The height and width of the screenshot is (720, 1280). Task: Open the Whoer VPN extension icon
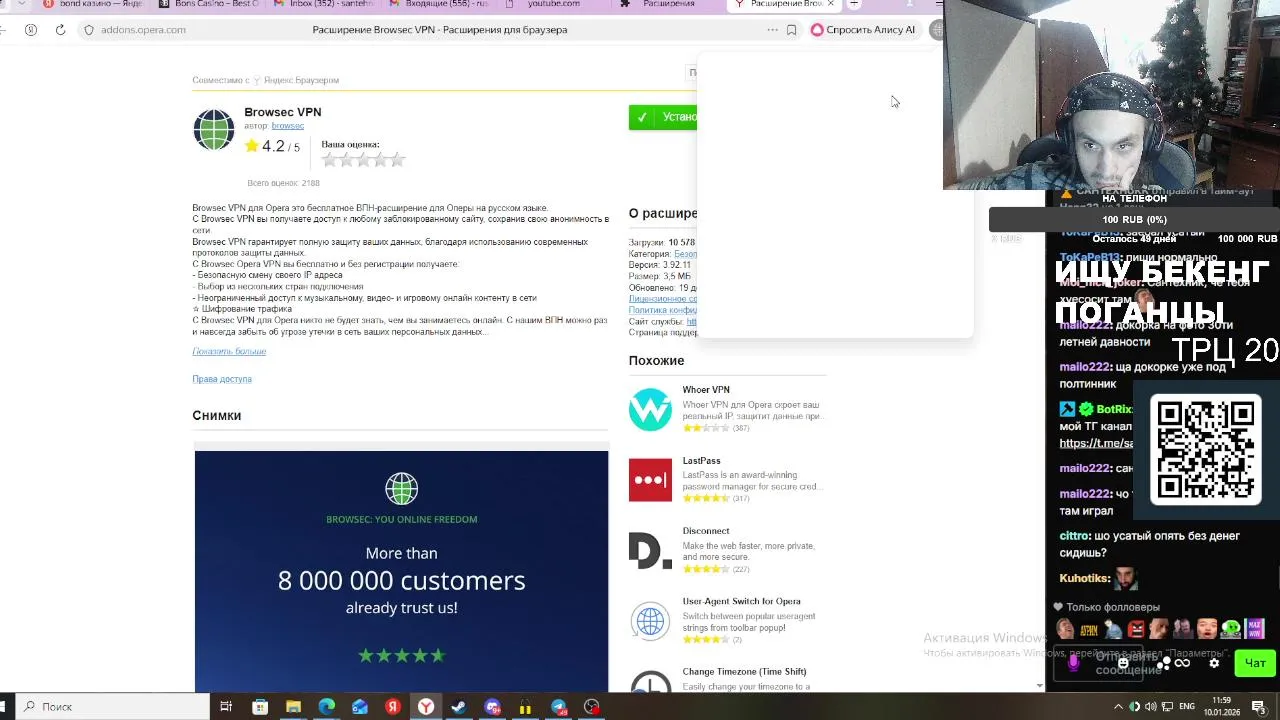pos(650,409)
